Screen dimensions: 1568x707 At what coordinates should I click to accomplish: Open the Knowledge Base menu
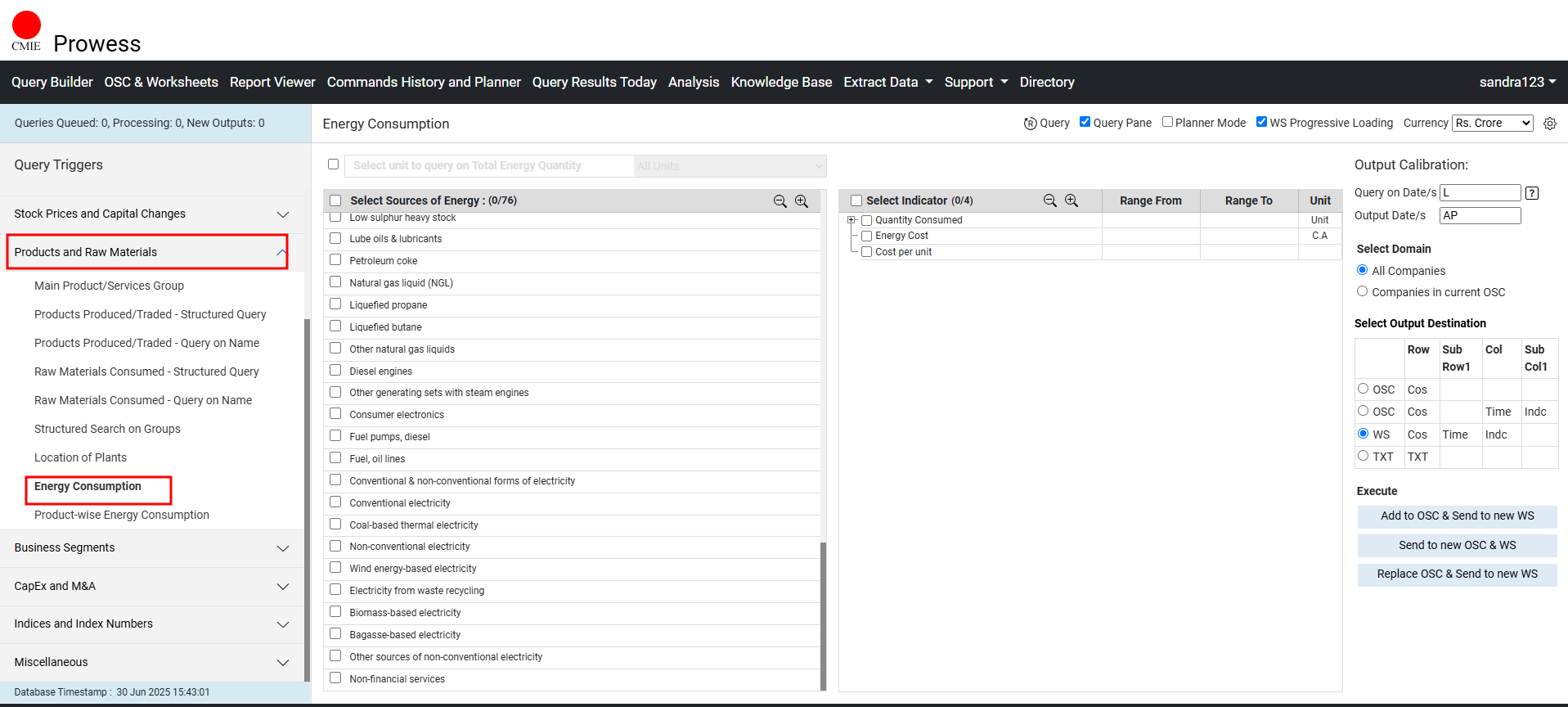point(780,82)
